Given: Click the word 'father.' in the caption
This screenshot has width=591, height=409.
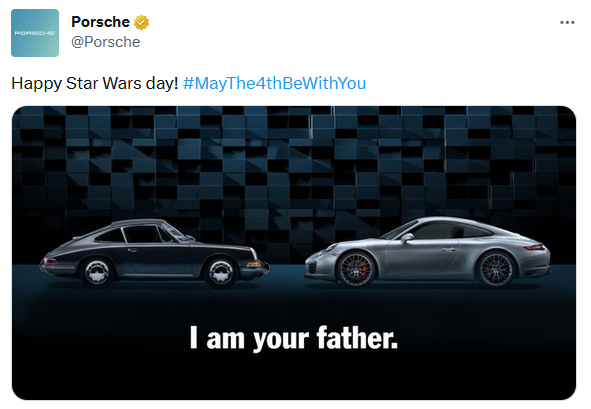Looking at the screenshot, I should click(x=357, y=337).
